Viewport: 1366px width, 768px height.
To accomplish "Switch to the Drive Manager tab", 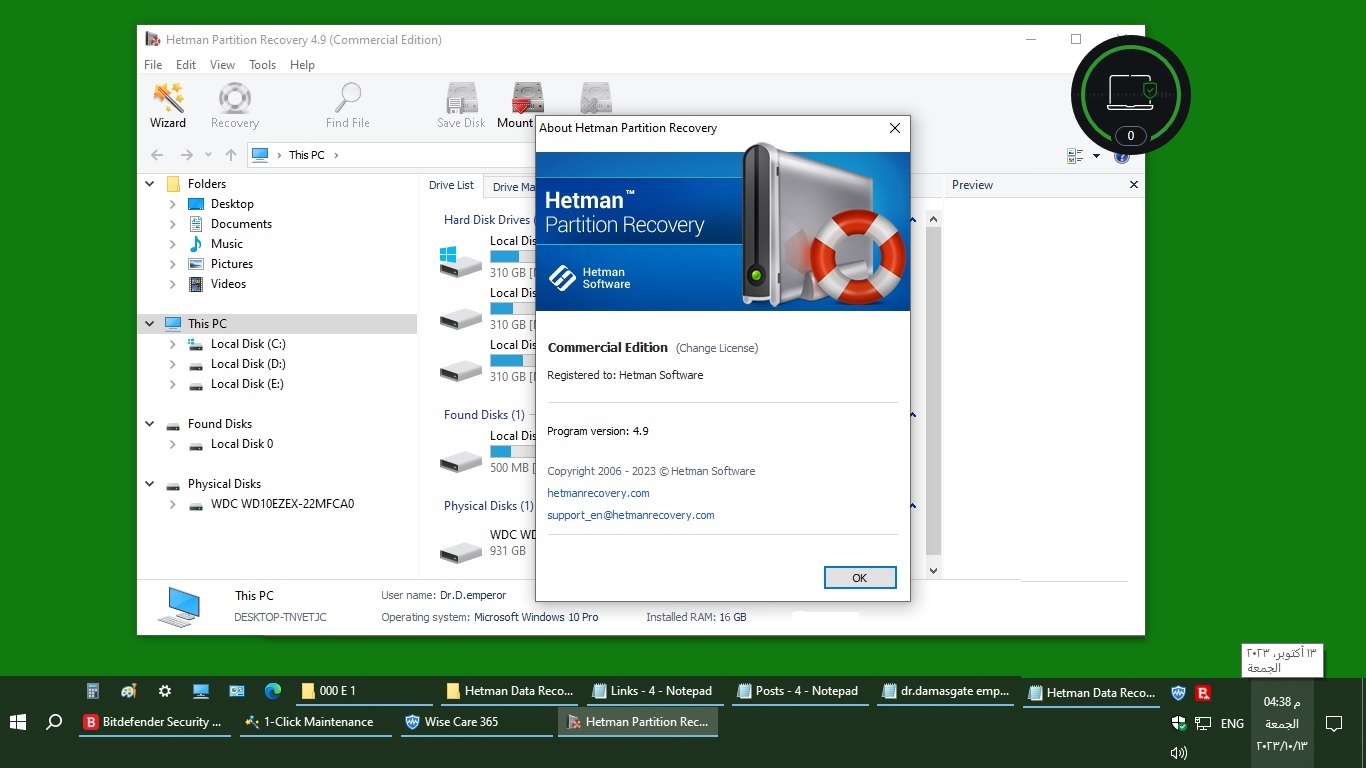I will [510, 187].
